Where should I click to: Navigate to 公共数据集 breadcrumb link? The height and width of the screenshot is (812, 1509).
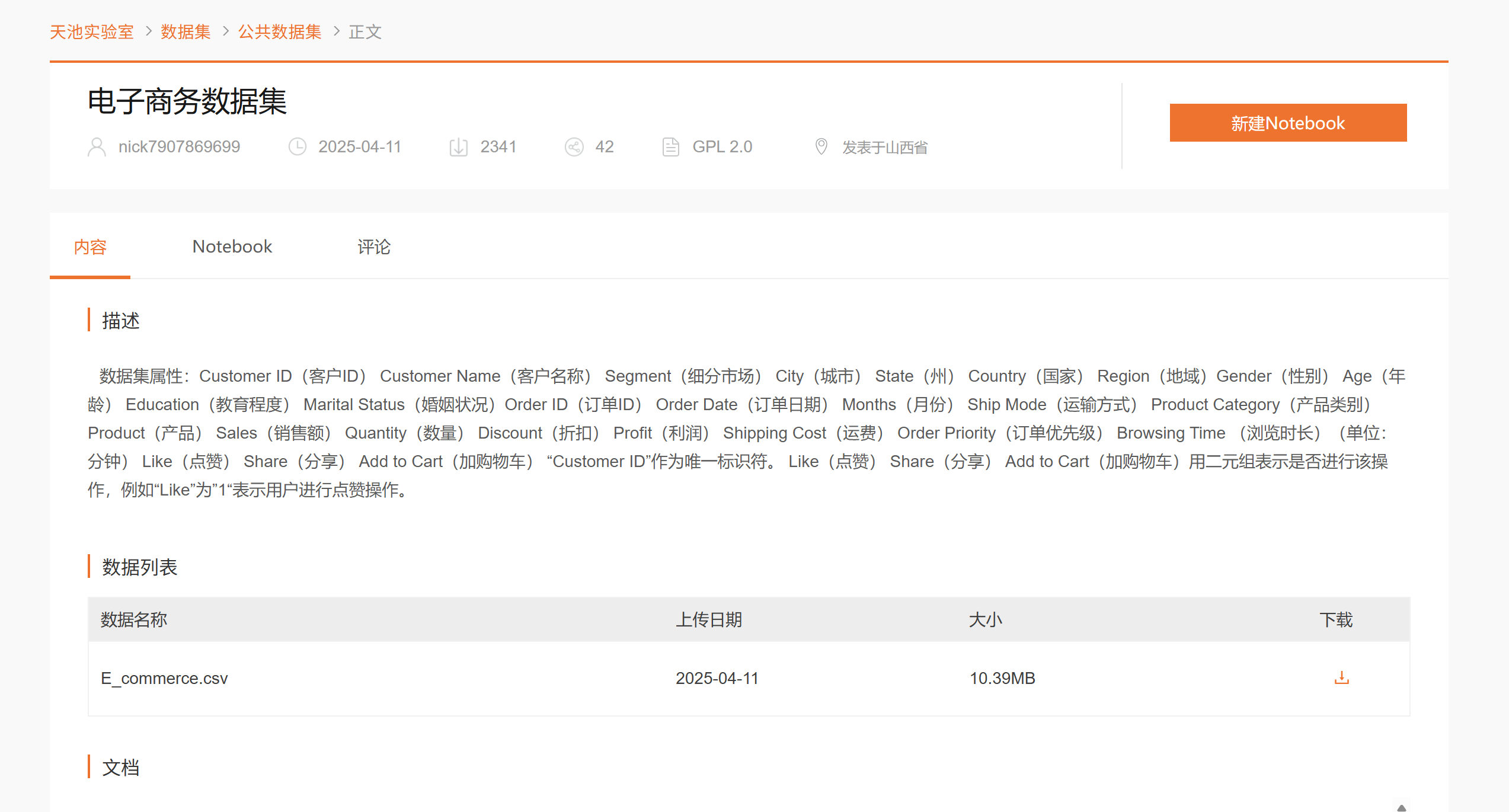(280, 31)
